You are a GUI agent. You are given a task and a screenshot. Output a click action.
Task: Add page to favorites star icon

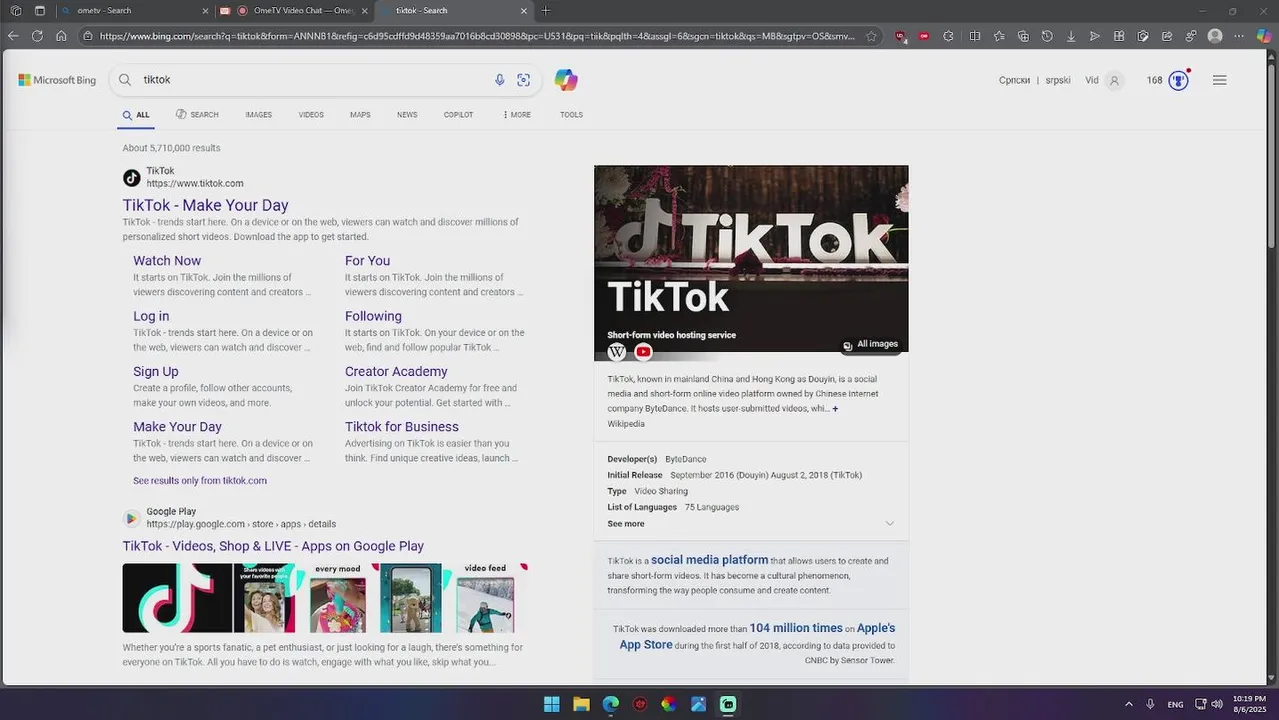pyautogui.click(x=871, y=36)
